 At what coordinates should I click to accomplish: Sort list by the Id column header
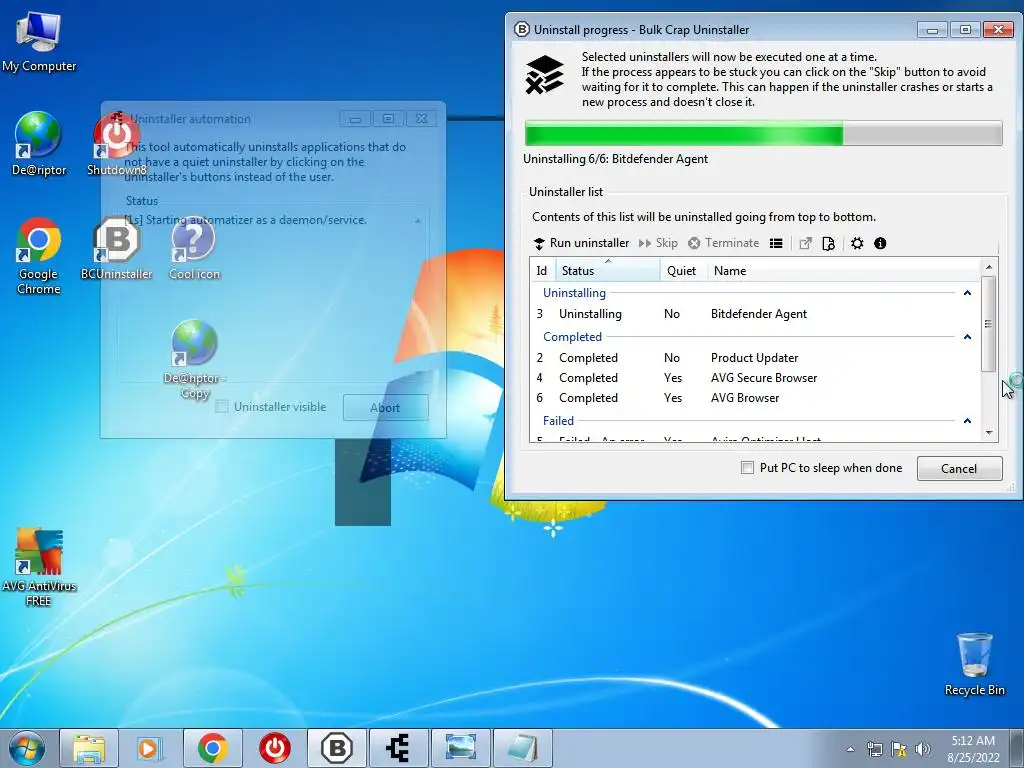click(x=542, y=270)
